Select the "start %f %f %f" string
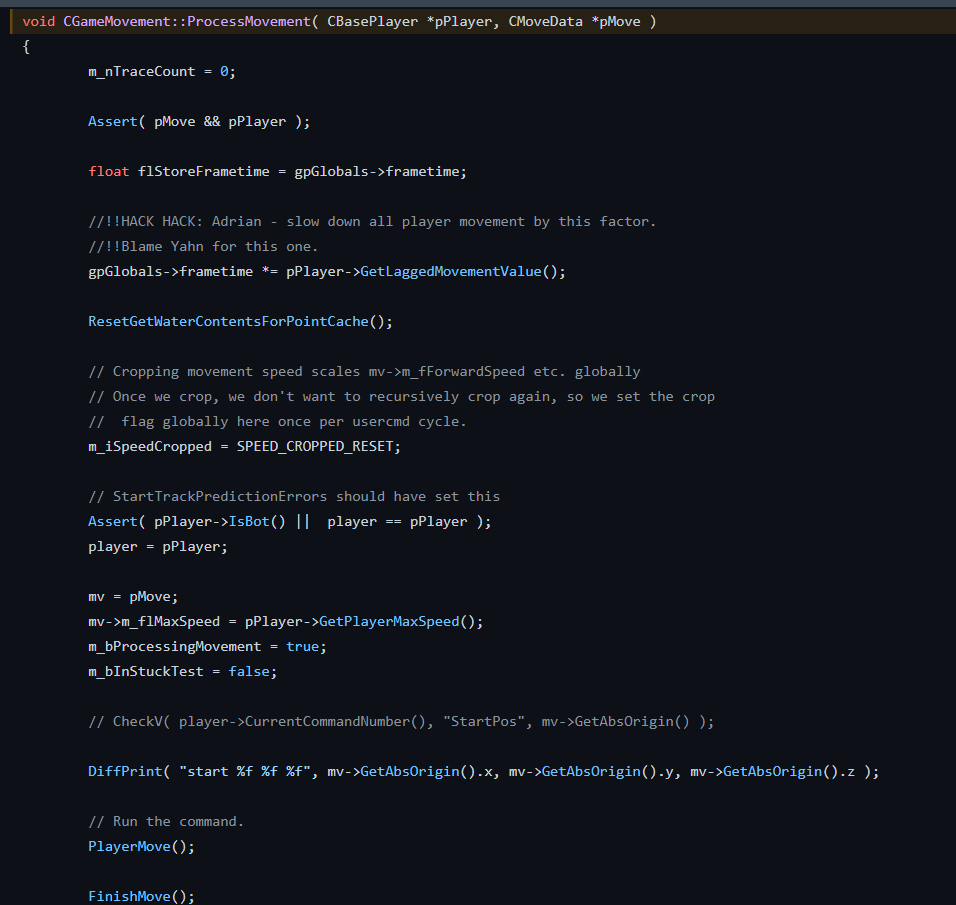This screenshot has width=956, height=905. click(x=244, y=771)
